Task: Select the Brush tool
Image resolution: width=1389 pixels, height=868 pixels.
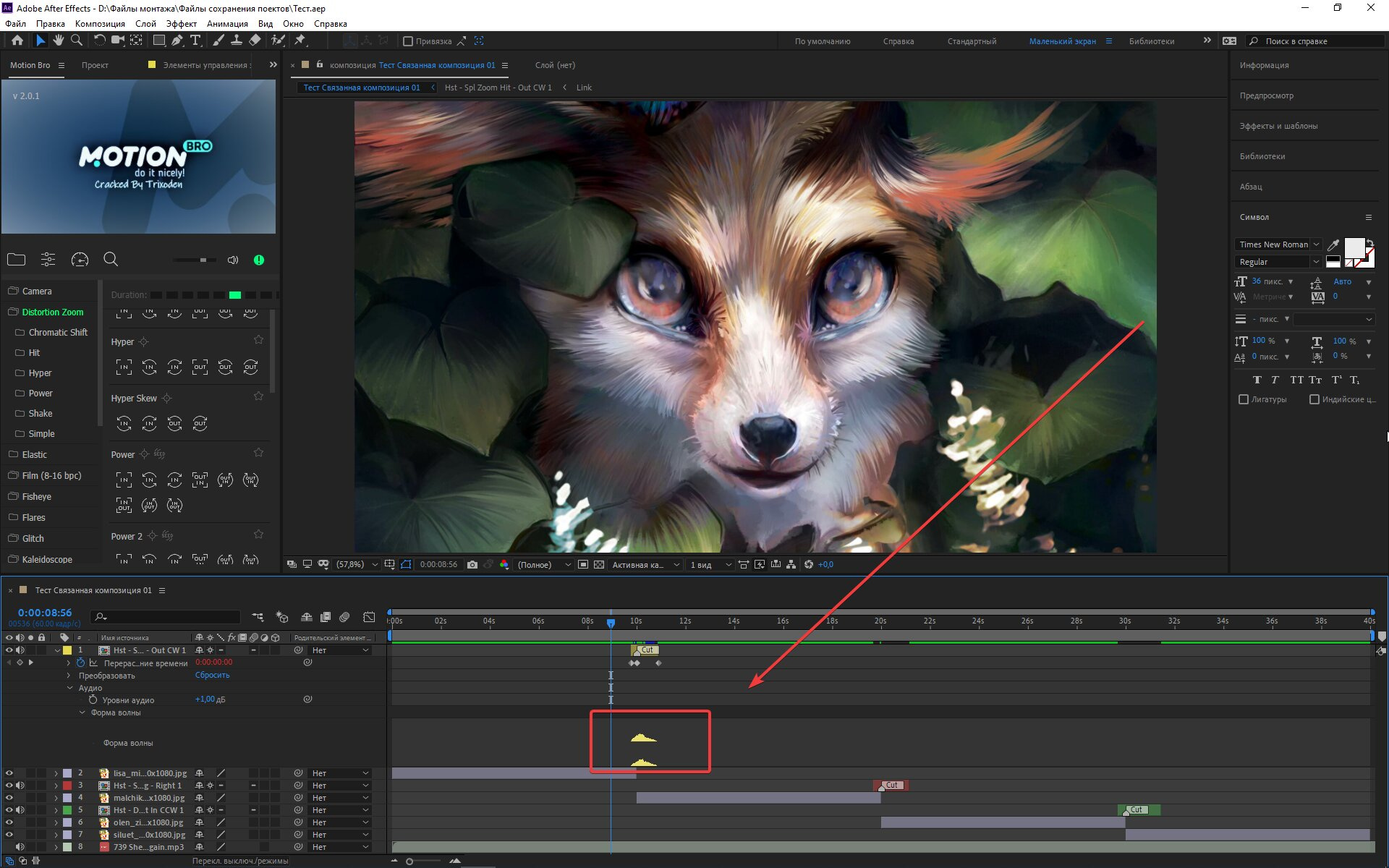Action: pos(218,41)
